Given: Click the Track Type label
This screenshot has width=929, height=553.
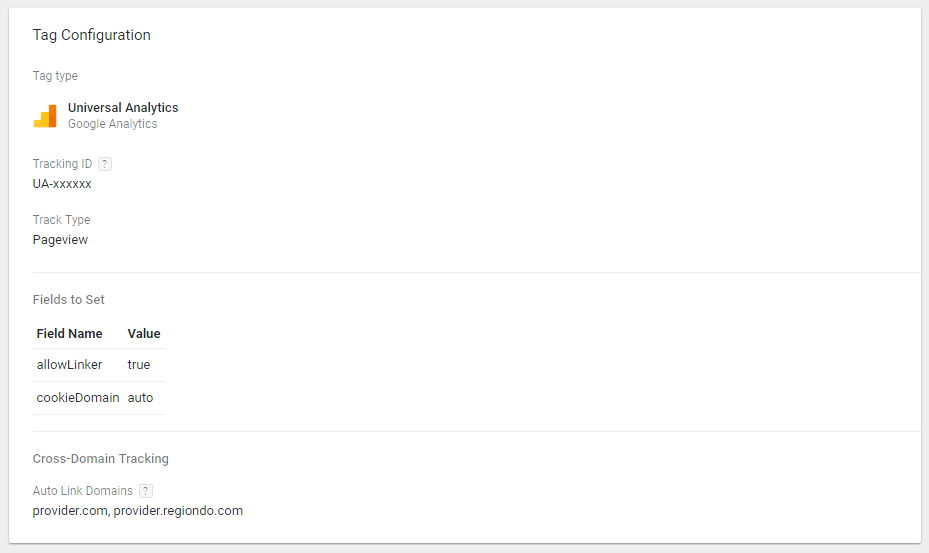Looking at the screenshot, I should tap(62, 220).
